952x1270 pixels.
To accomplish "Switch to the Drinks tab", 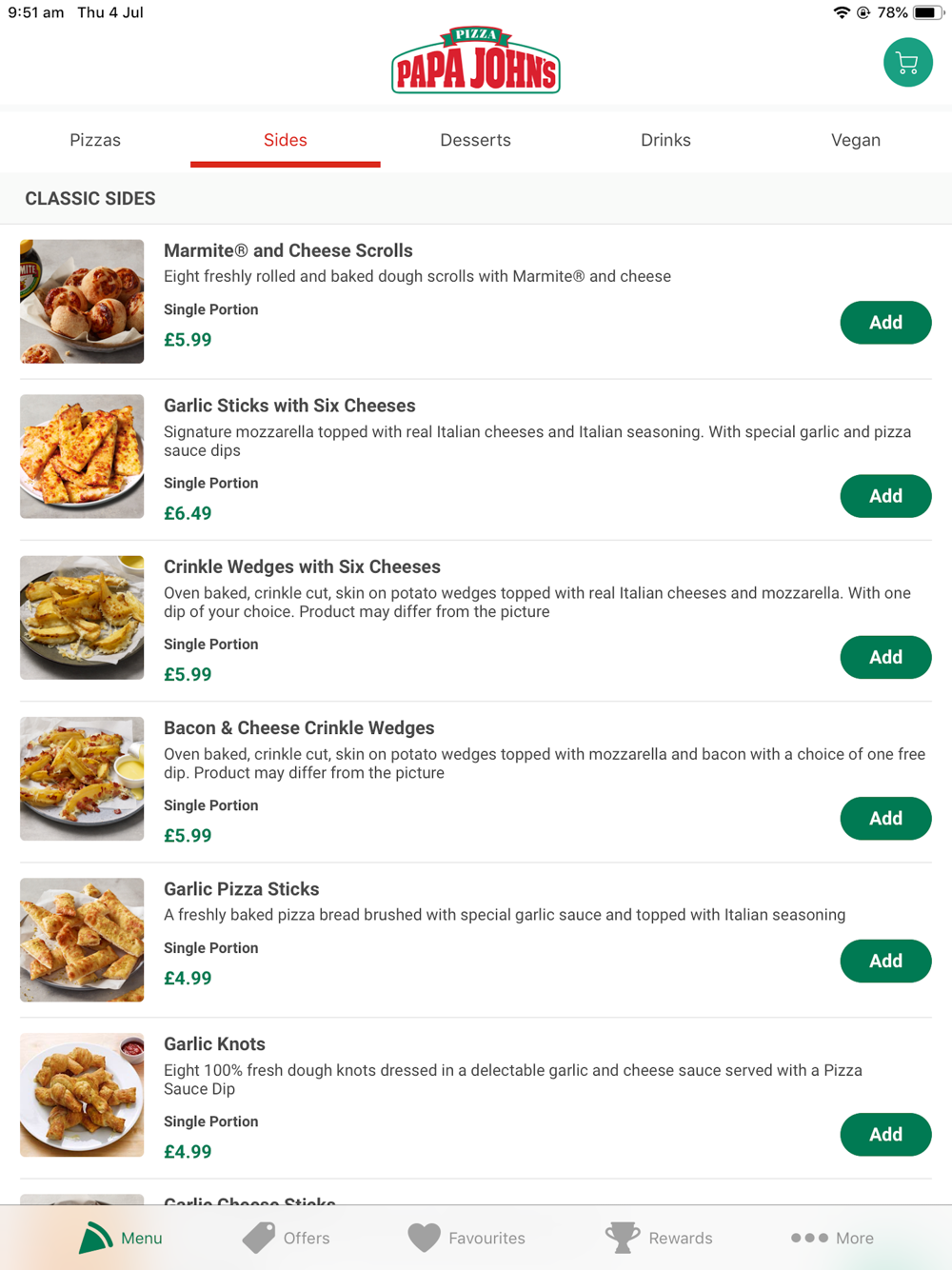I will coord(665,140).
